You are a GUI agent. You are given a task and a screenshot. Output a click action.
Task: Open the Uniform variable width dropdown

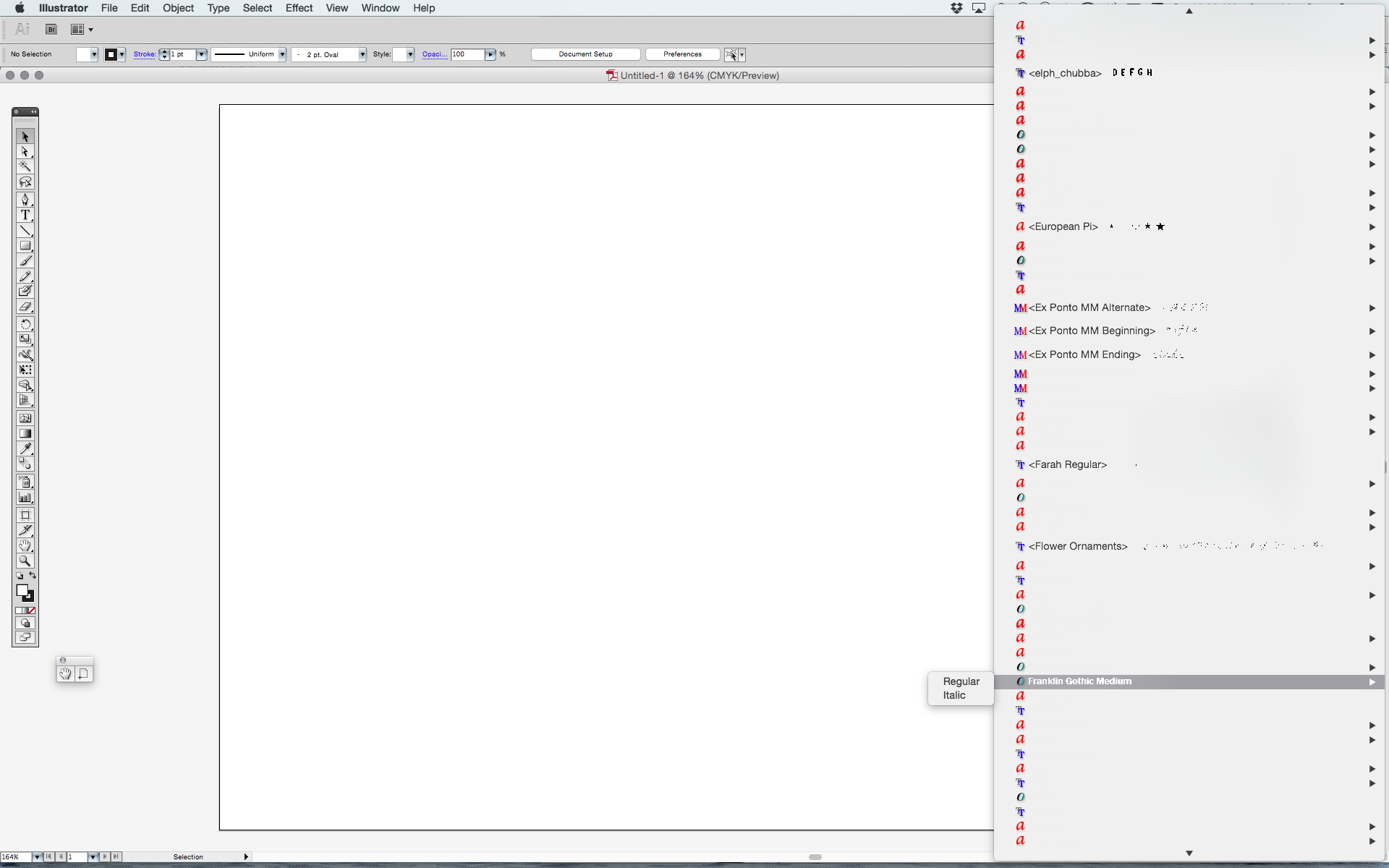[x=282, y=54]
